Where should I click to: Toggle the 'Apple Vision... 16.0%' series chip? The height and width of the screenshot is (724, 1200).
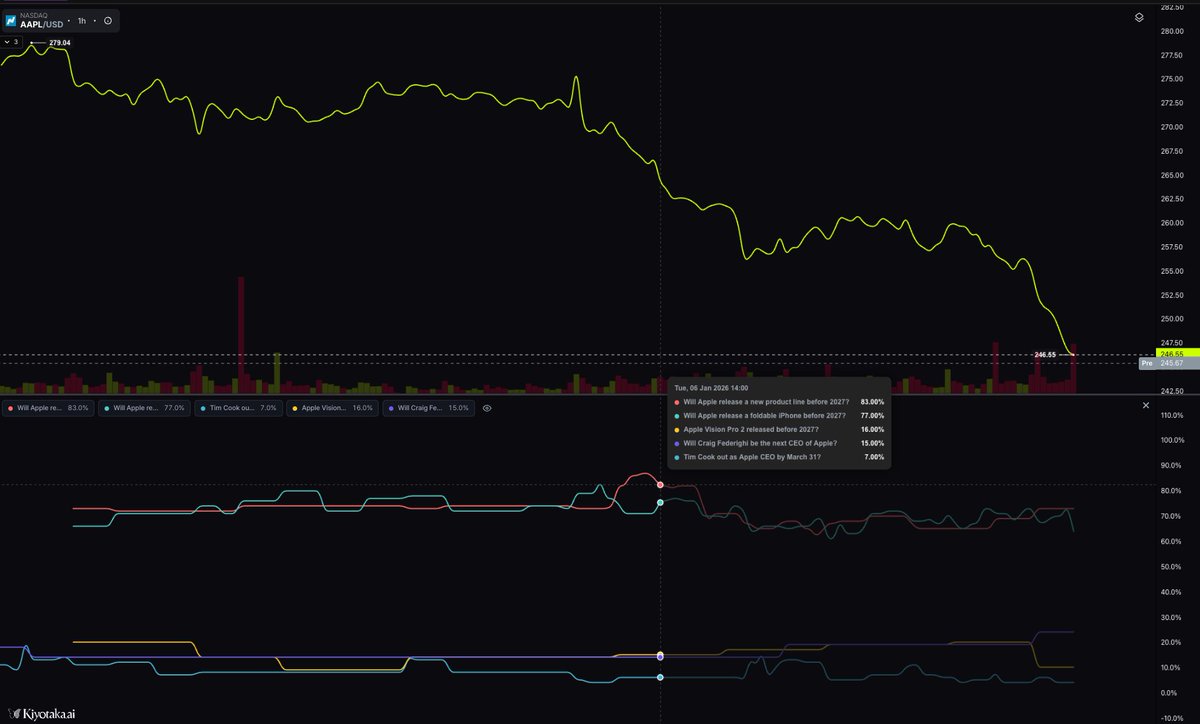(333, 408)
